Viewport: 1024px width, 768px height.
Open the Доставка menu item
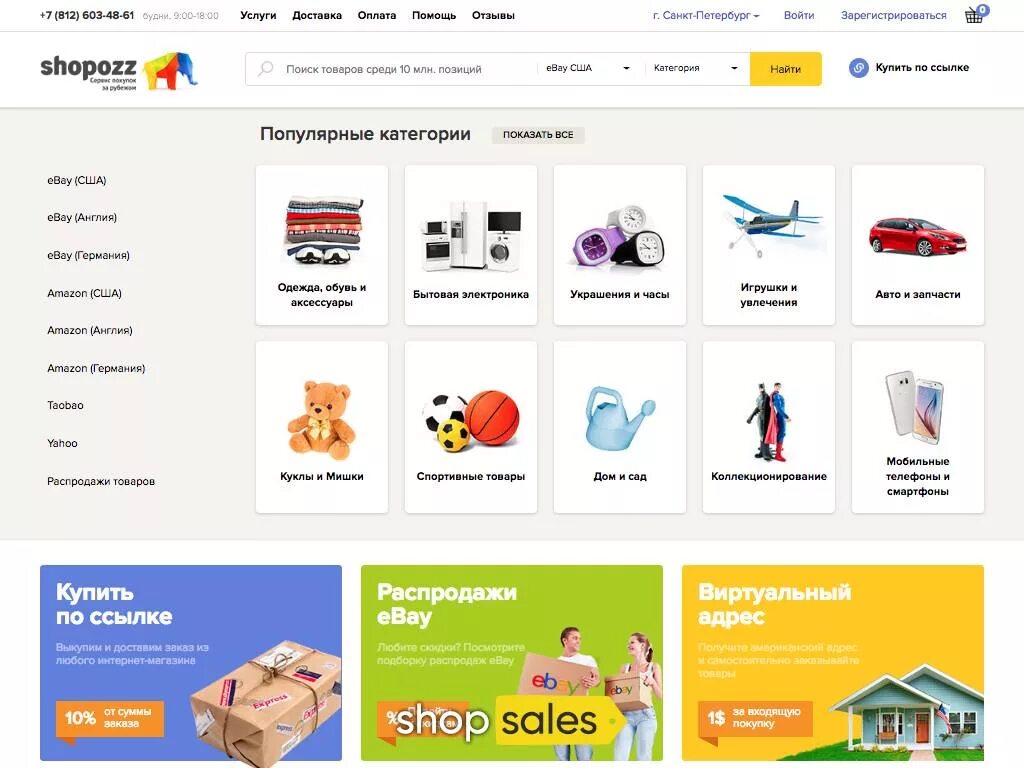(x=317, y=15)
